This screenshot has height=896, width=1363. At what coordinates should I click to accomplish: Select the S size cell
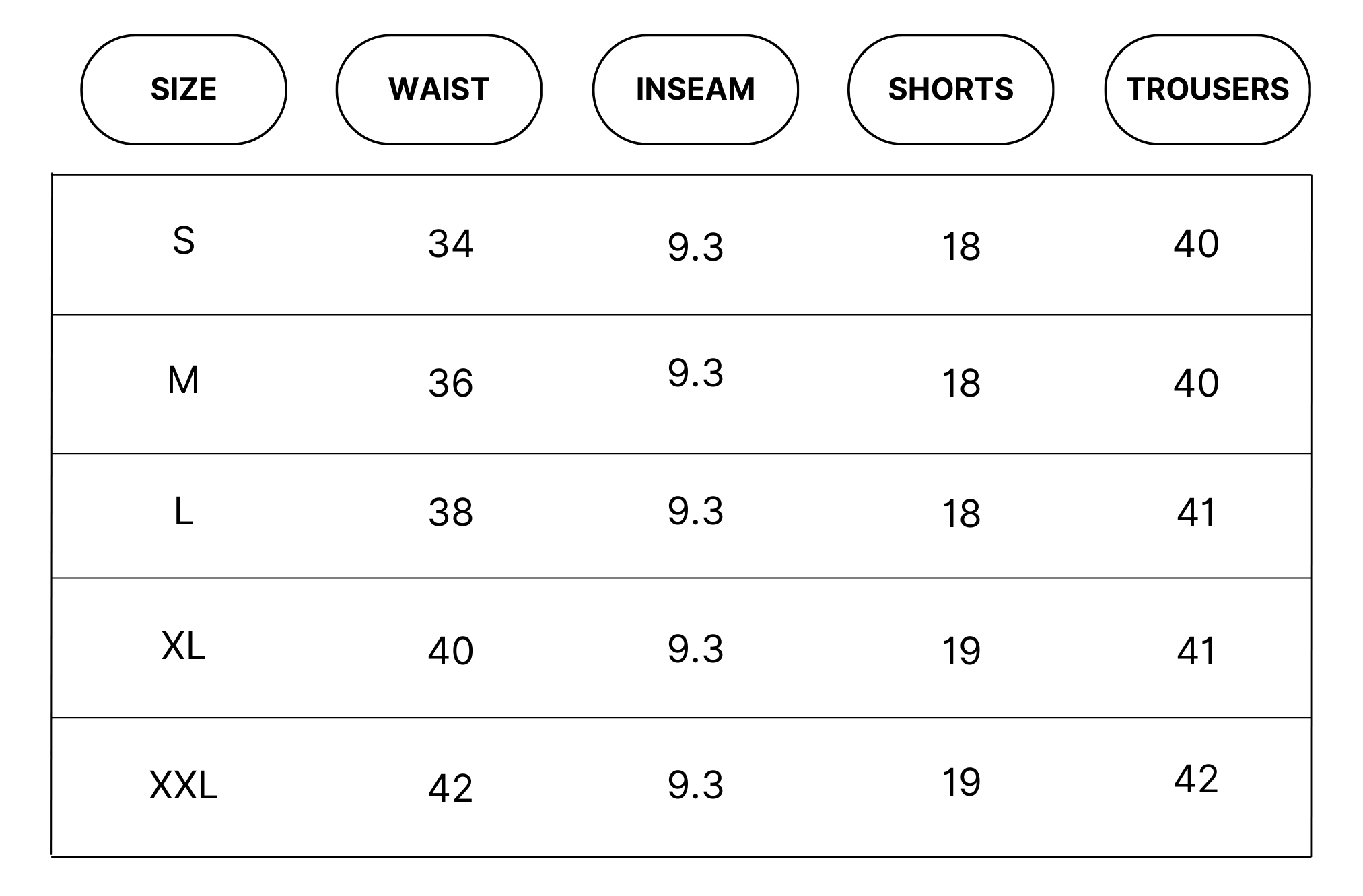pos(184,241)
